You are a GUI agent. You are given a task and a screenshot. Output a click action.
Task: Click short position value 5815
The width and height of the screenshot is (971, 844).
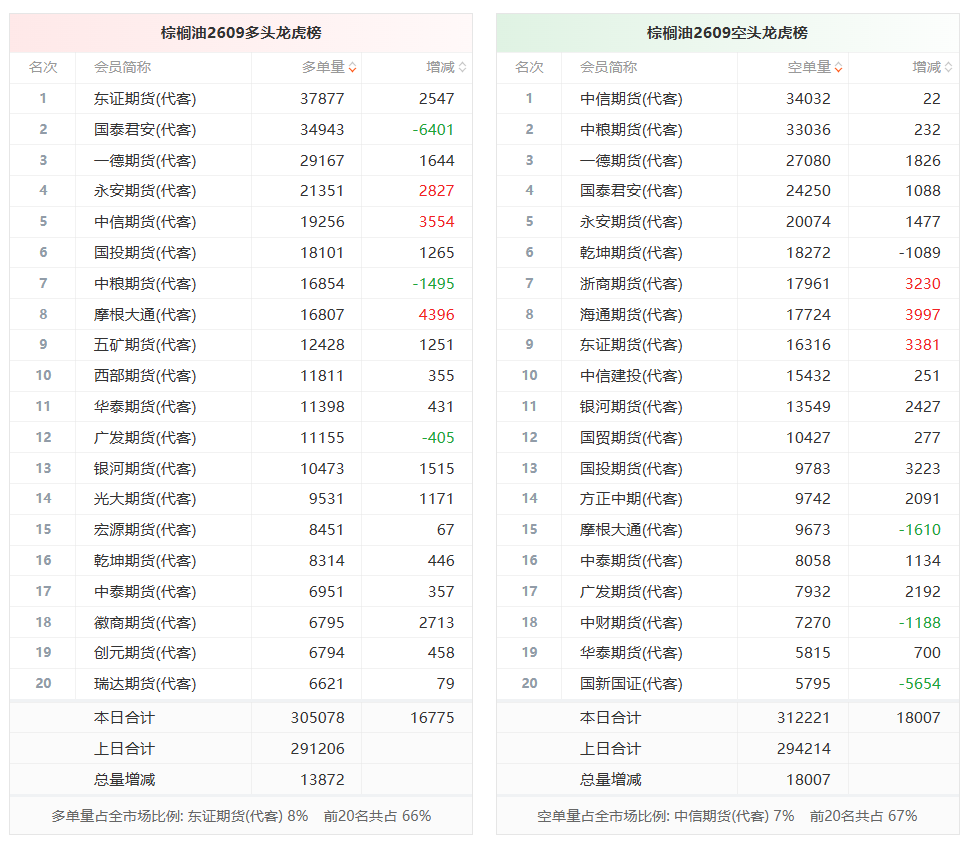(812, 653)
